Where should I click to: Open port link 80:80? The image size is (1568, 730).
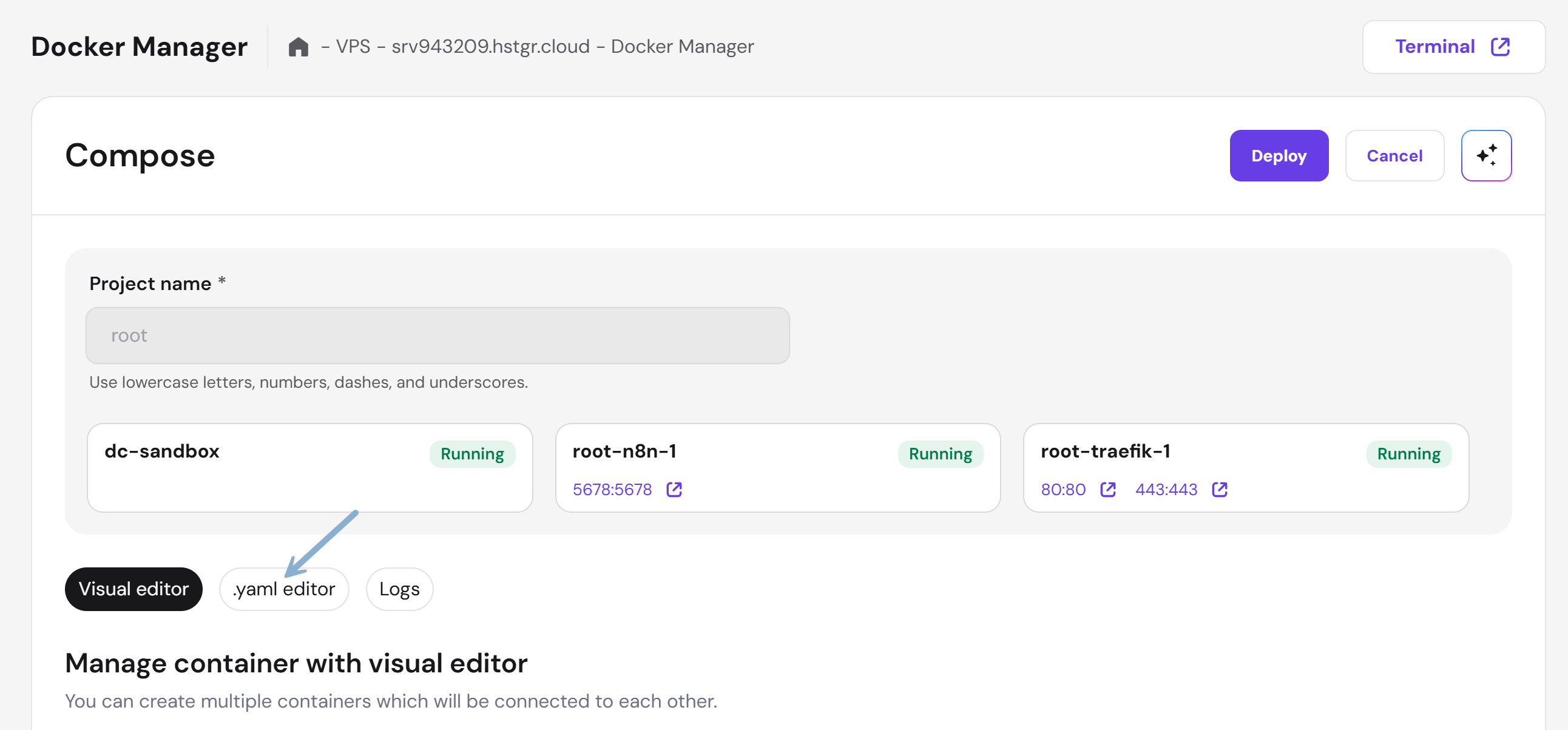[x=1063, y=490]
